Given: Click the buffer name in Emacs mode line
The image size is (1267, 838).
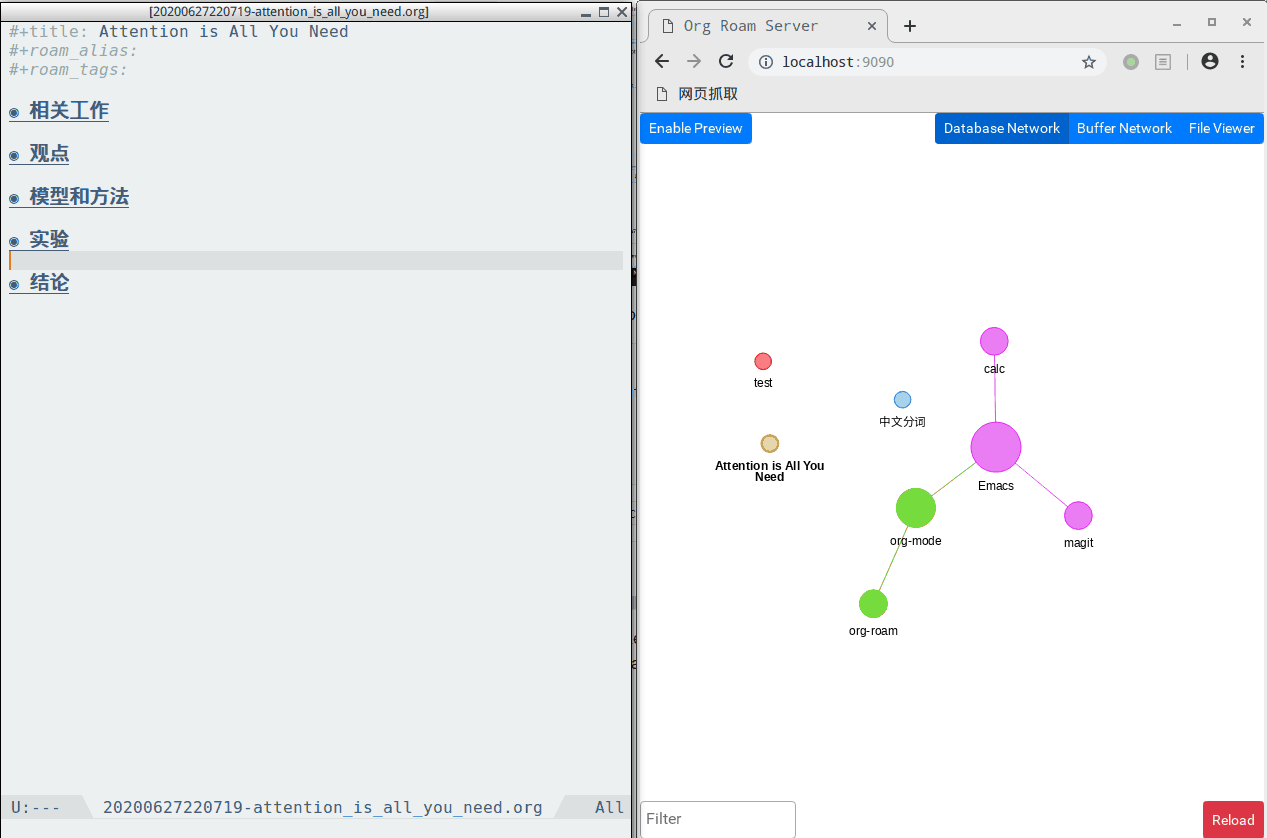Looking at the screenshot, I should click(322, 807).
